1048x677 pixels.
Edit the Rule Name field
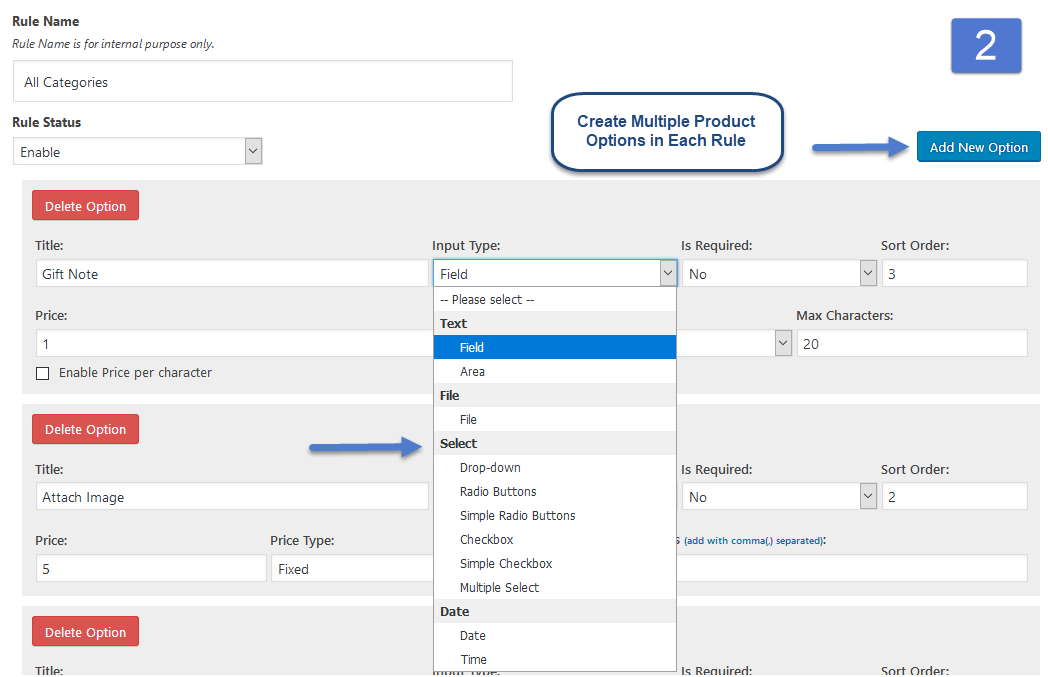pyautogui.click(x=262, y=82)
